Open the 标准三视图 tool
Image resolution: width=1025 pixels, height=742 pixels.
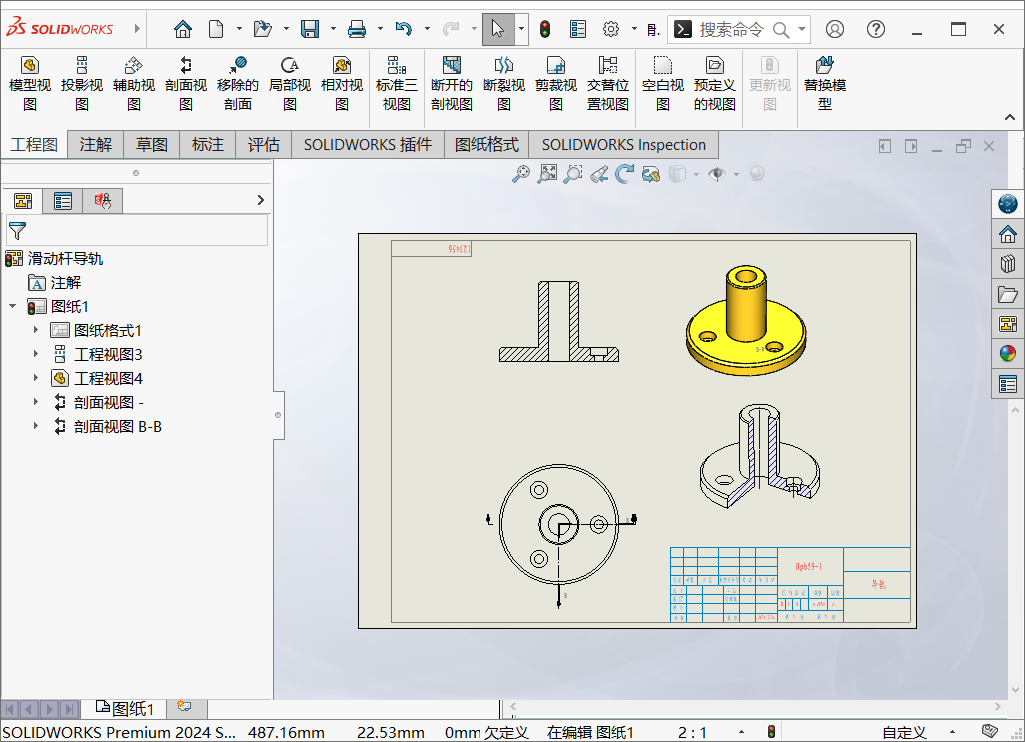pos(396,82)
